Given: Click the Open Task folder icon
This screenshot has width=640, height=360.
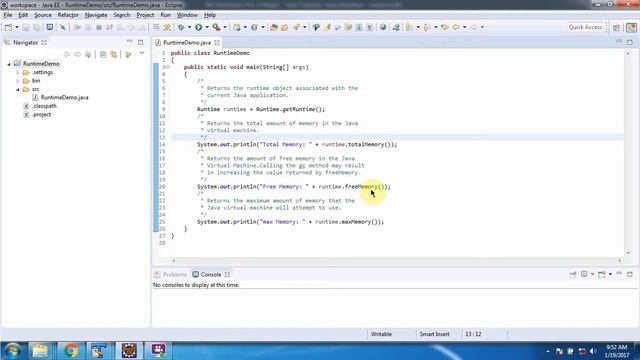Looking at the screenshot, I should (284, 27).
